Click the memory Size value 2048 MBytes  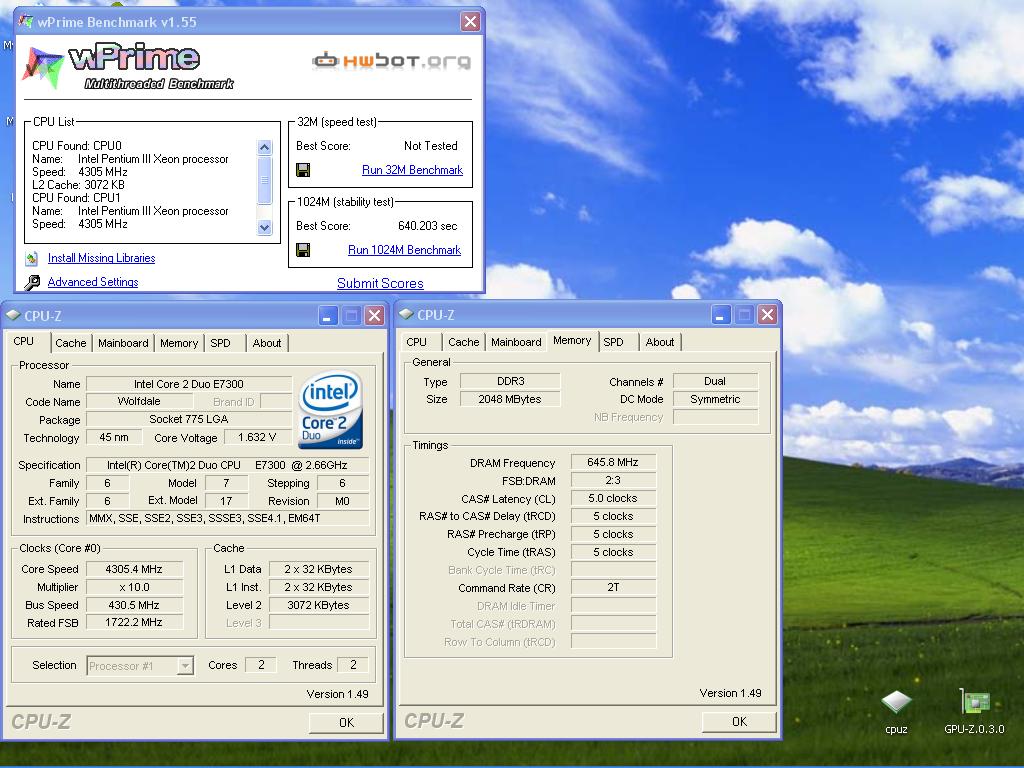pyautogui.click(x=510, y=400)
